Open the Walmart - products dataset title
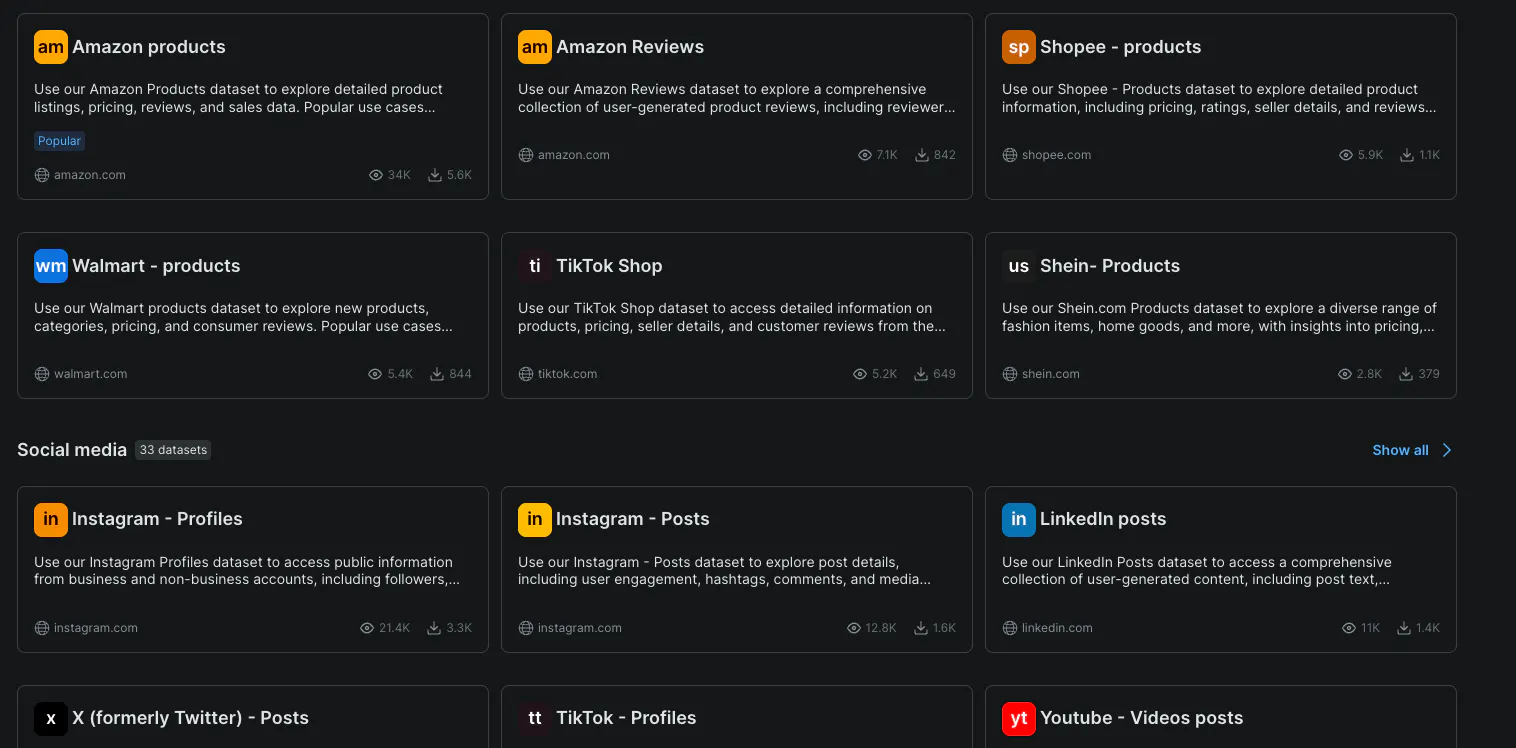Viewport: 1516px width, 748px height. click(x=156, y=266)
